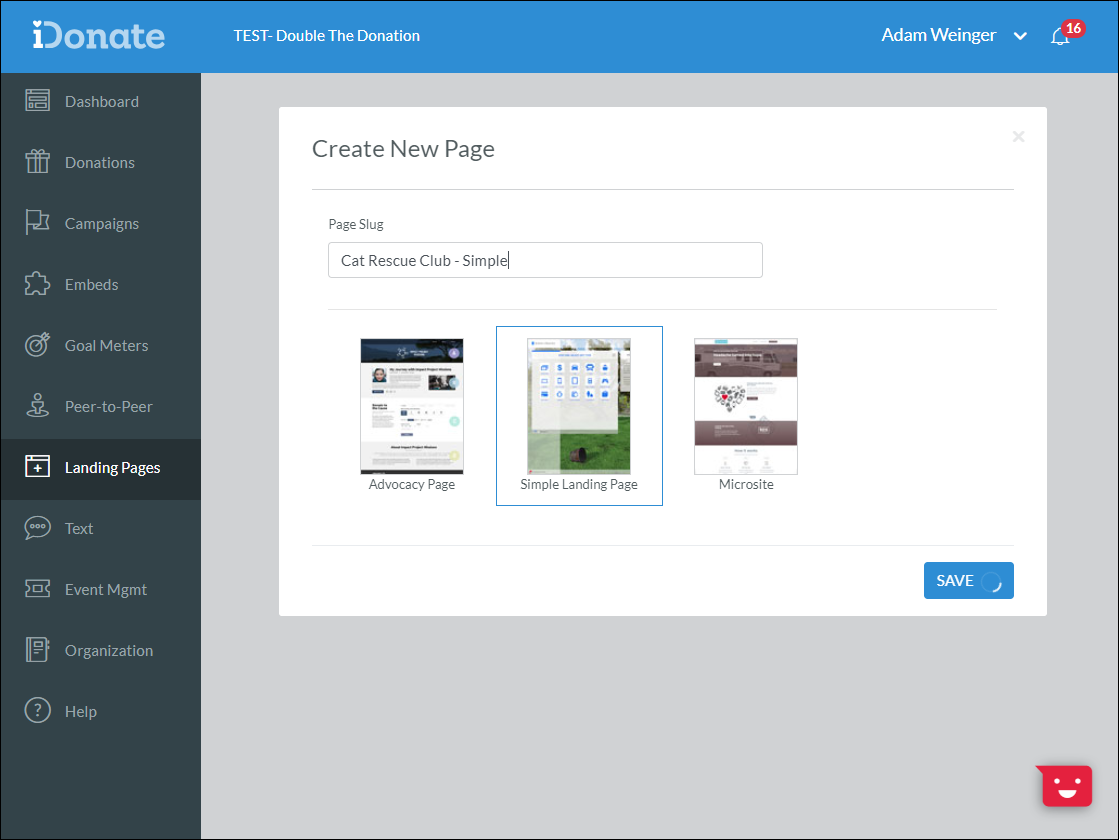
Task: Click the Simple Landing Page caption
Action: (579, 485)
